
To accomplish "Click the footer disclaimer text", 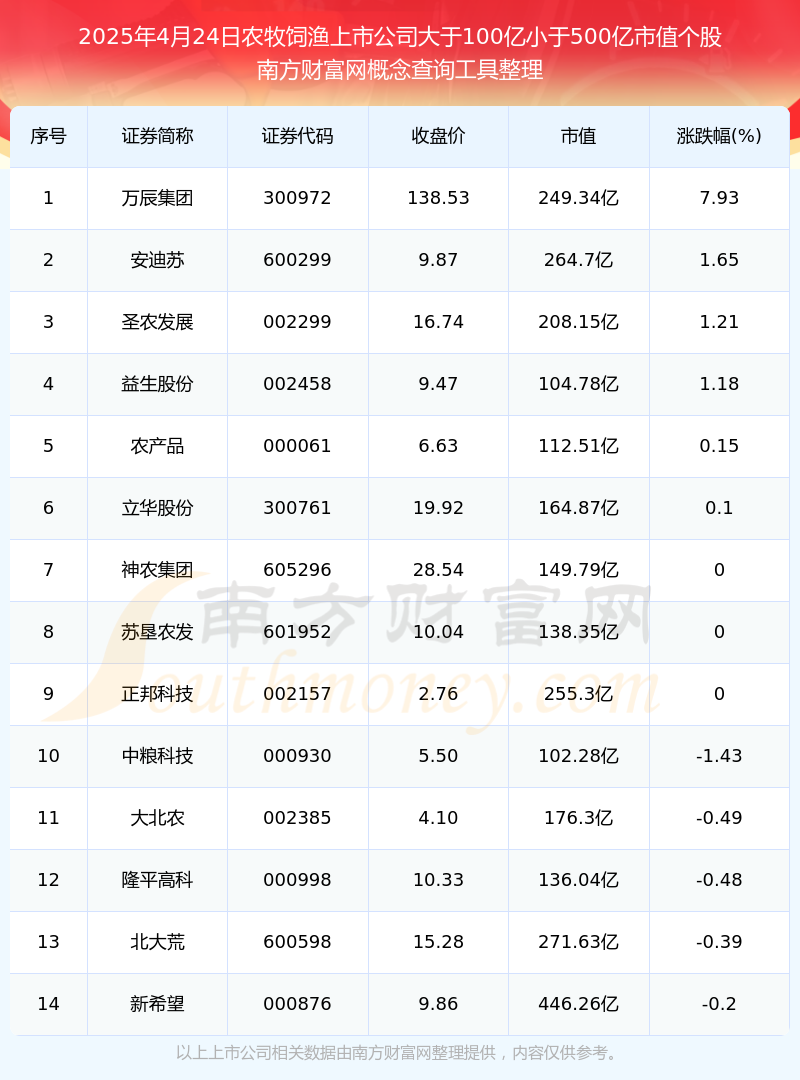I will [400, 1052].
